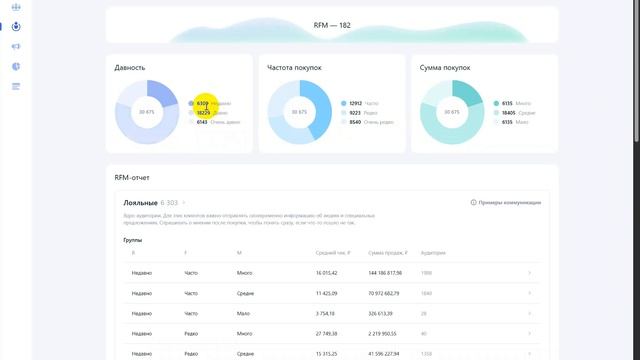
Task: Click the sales sum value 326 613,39
Action: click(380, 313)
